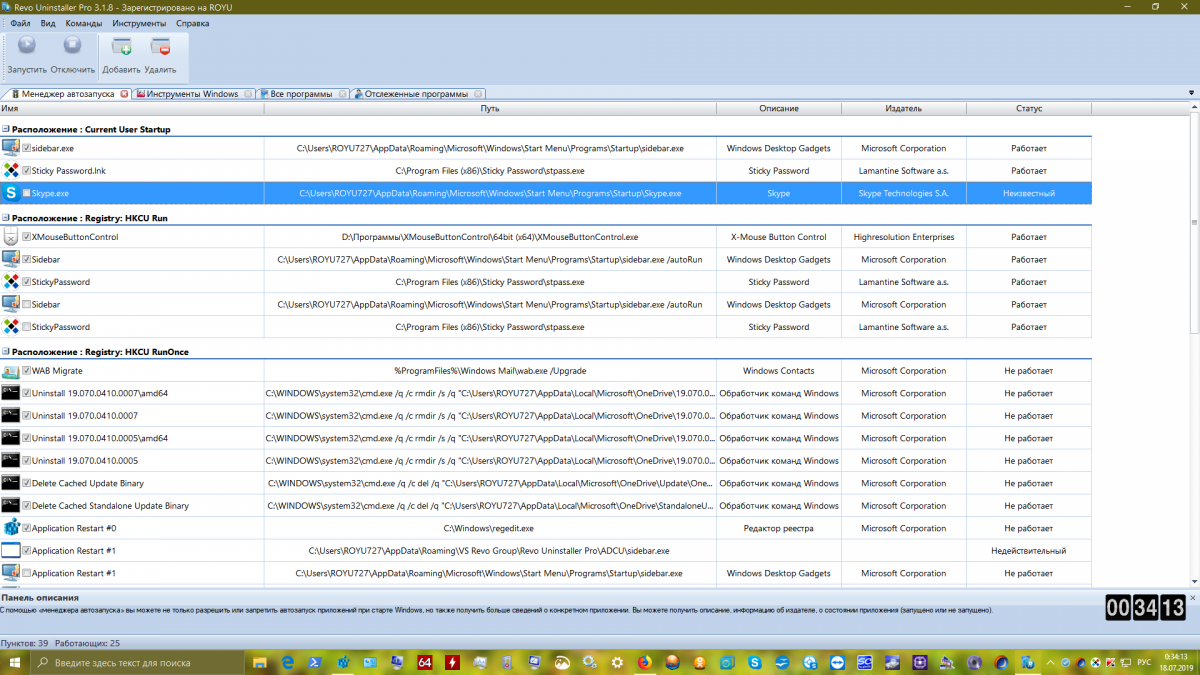Uncheck the sidebar.exe startup checkbox
1200x675 pixels.
27,148
